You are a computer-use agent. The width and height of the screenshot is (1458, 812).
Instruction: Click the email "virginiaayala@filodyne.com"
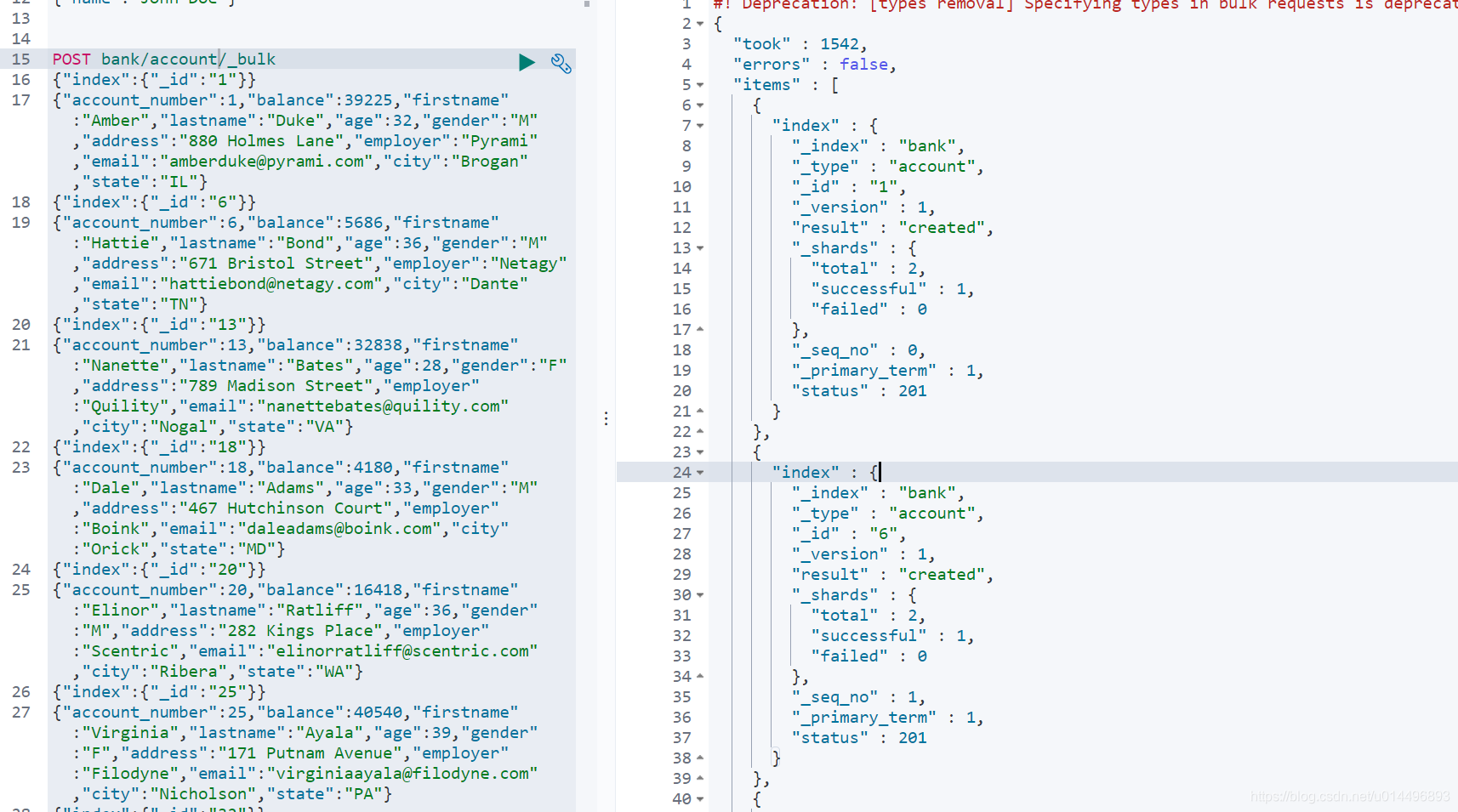pos(402,773)
